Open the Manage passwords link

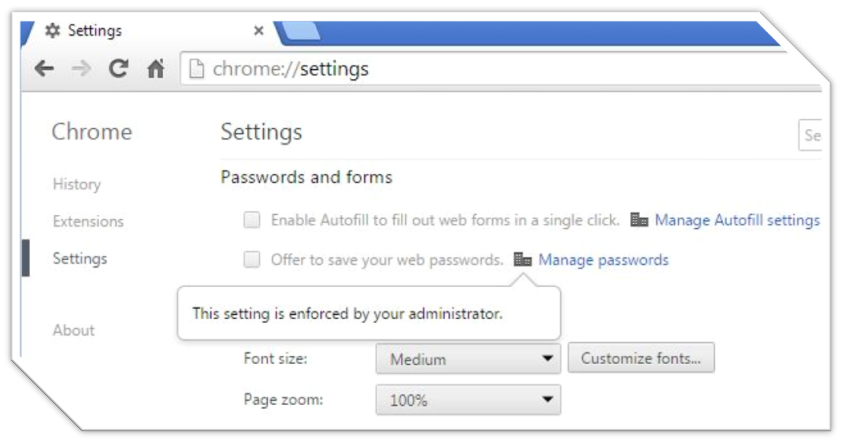click(x=603, y=260)
